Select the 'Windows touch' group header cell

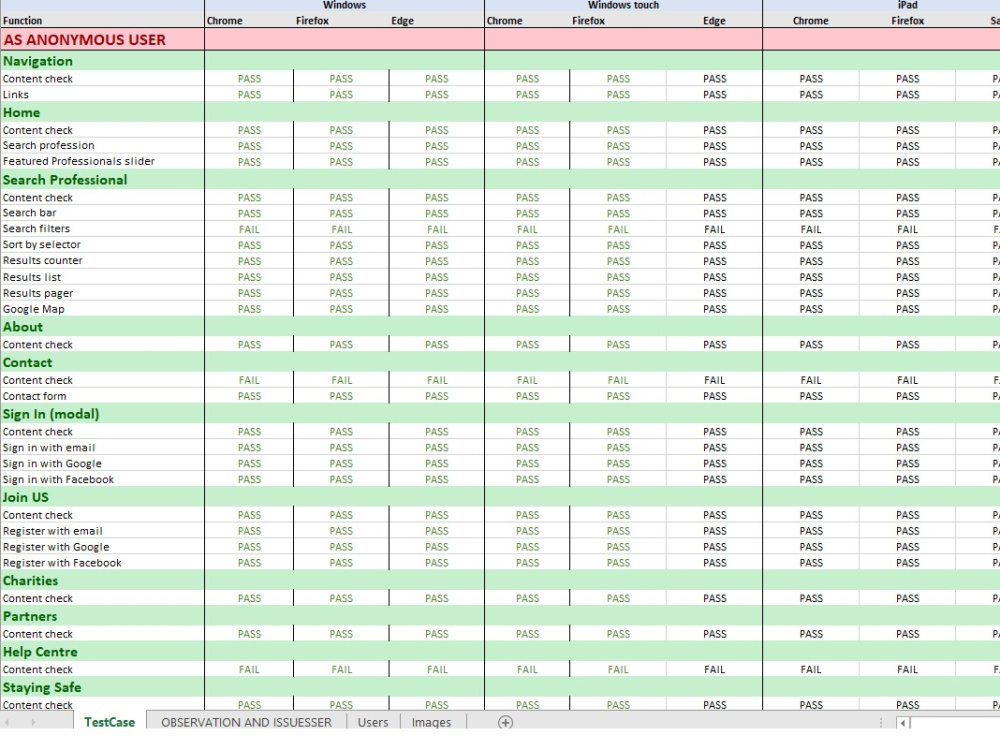(623, 5)
